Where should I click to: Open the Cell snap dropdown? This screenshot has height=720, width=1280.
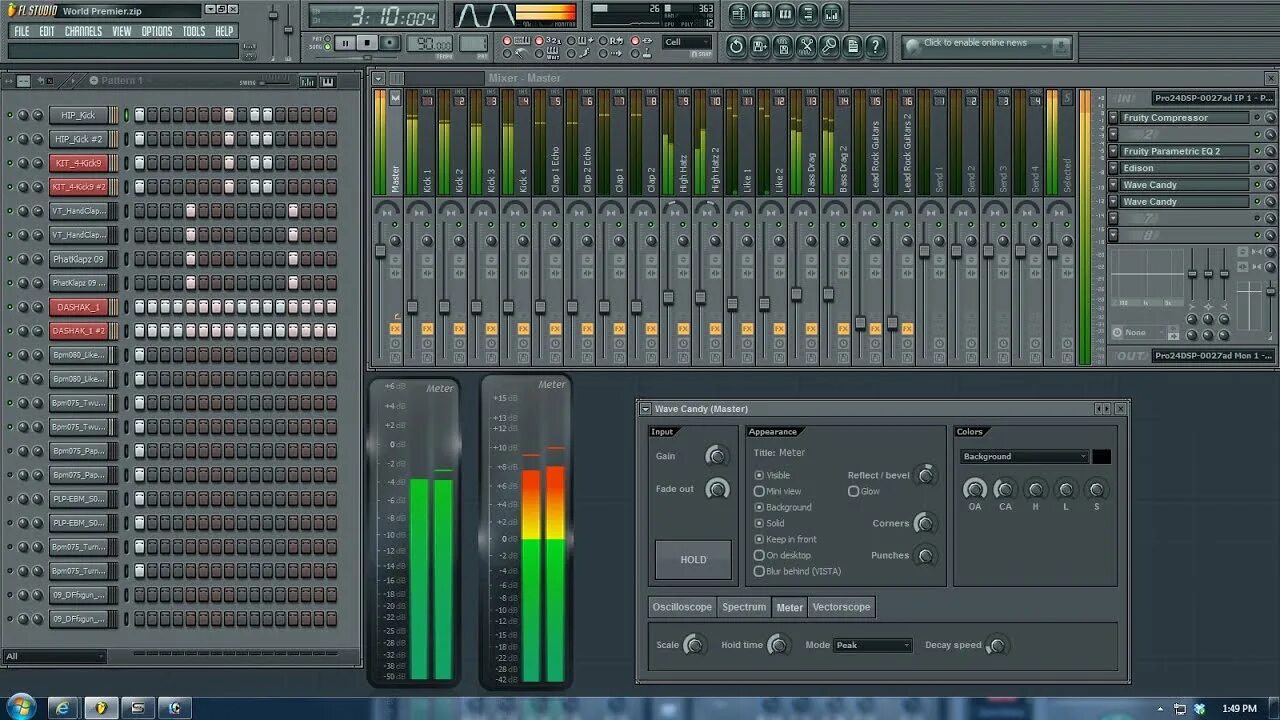[x=688, y=43]
